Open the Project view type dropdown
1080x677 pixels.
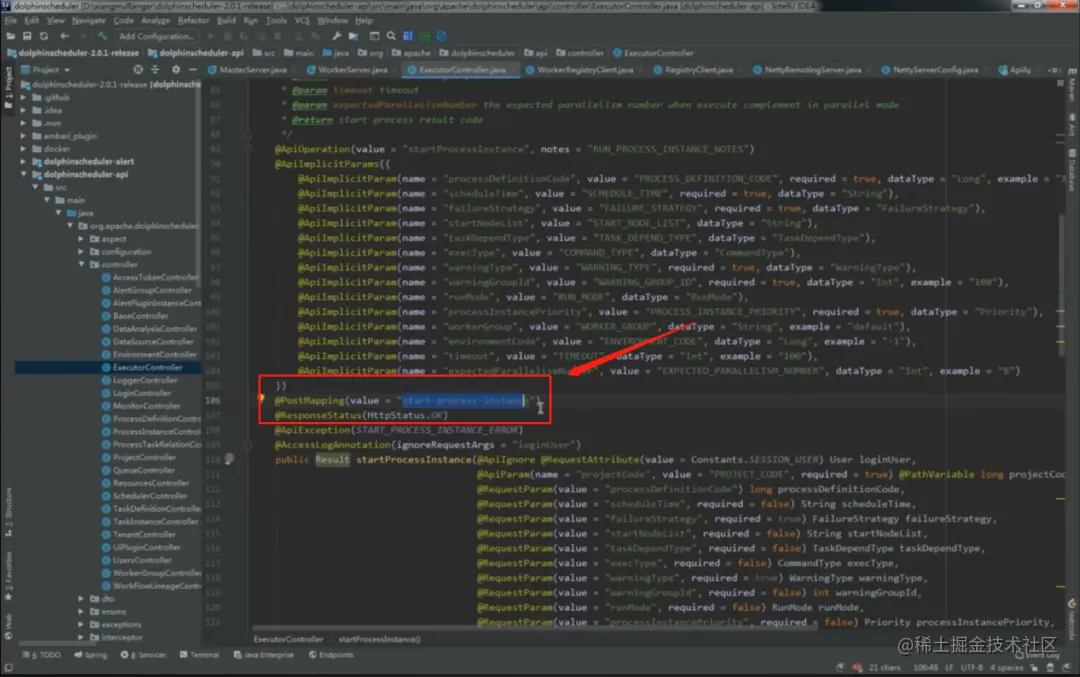coord(47,70)
